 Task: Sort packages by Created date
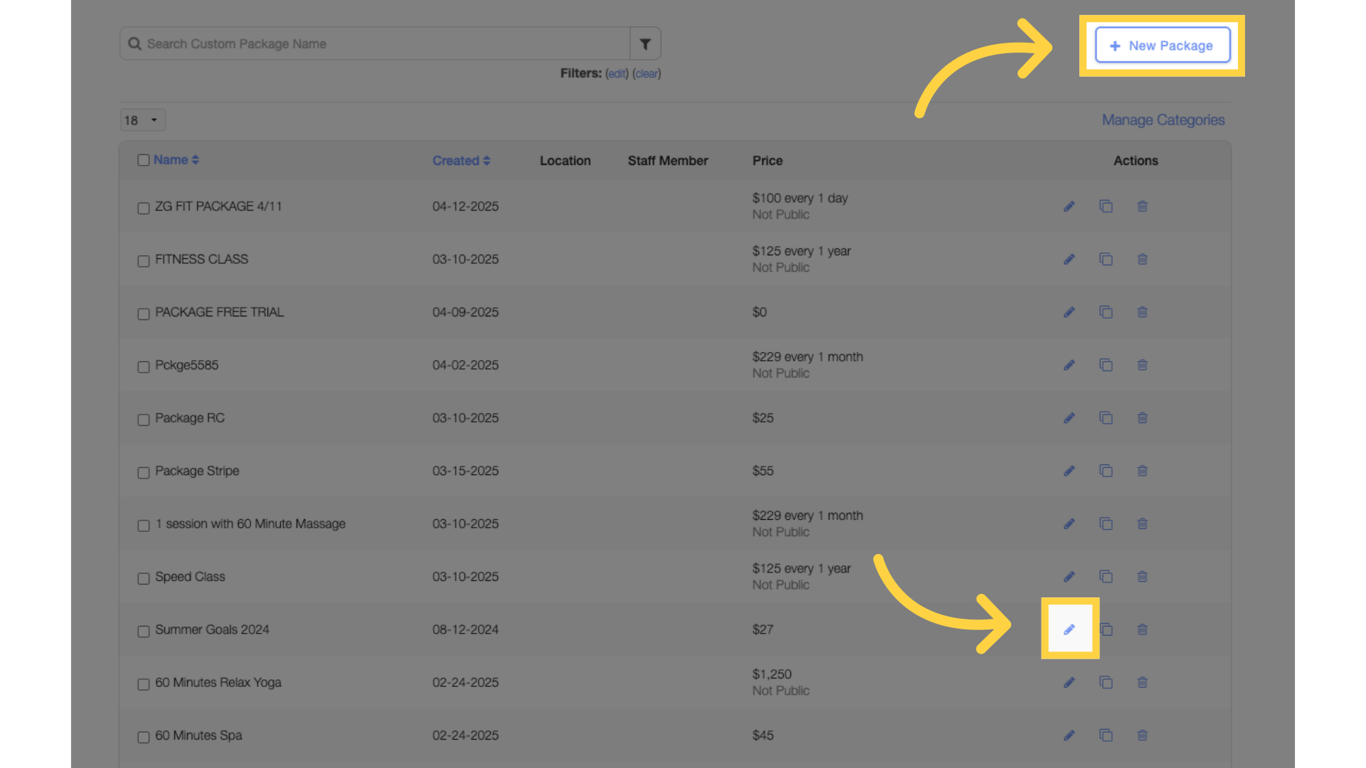click(461, 161)
